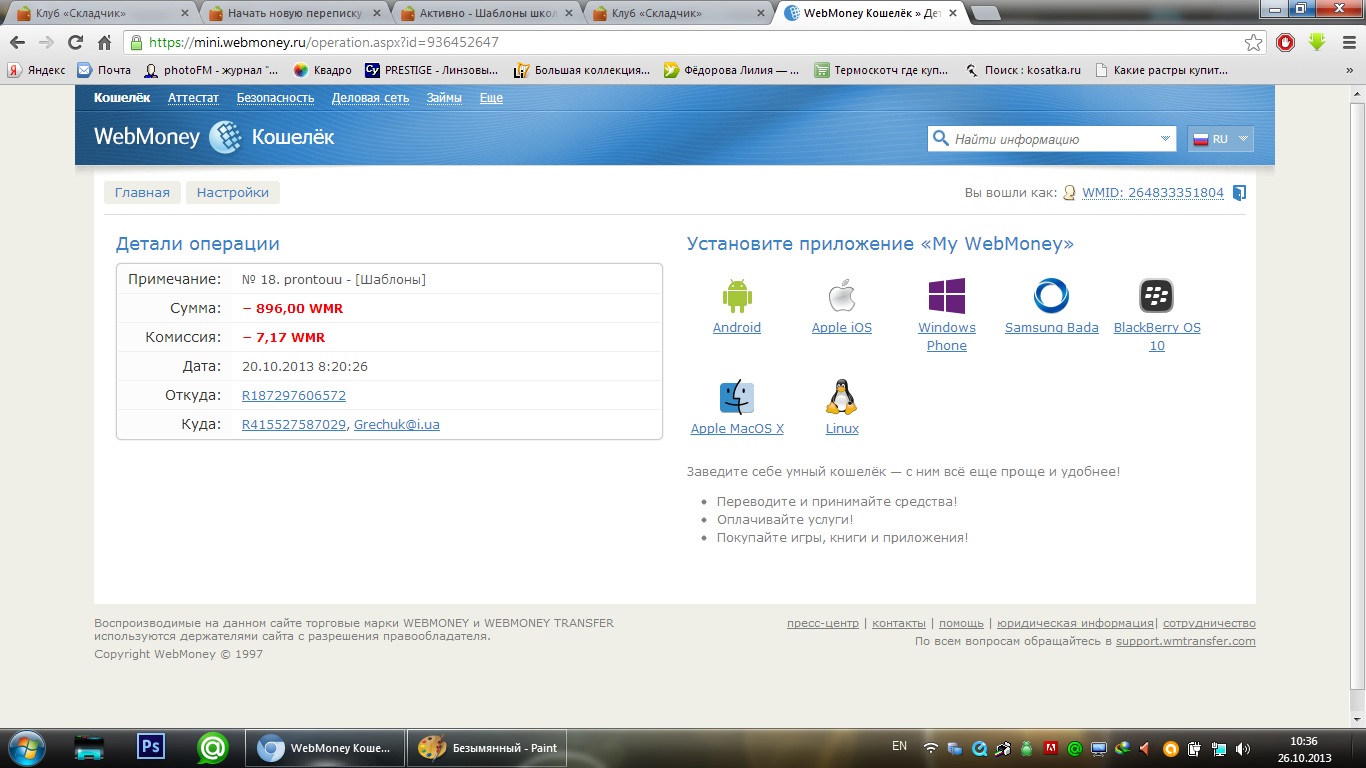
Task: Go back with the browser back arrow
Action: click(18, 43)
